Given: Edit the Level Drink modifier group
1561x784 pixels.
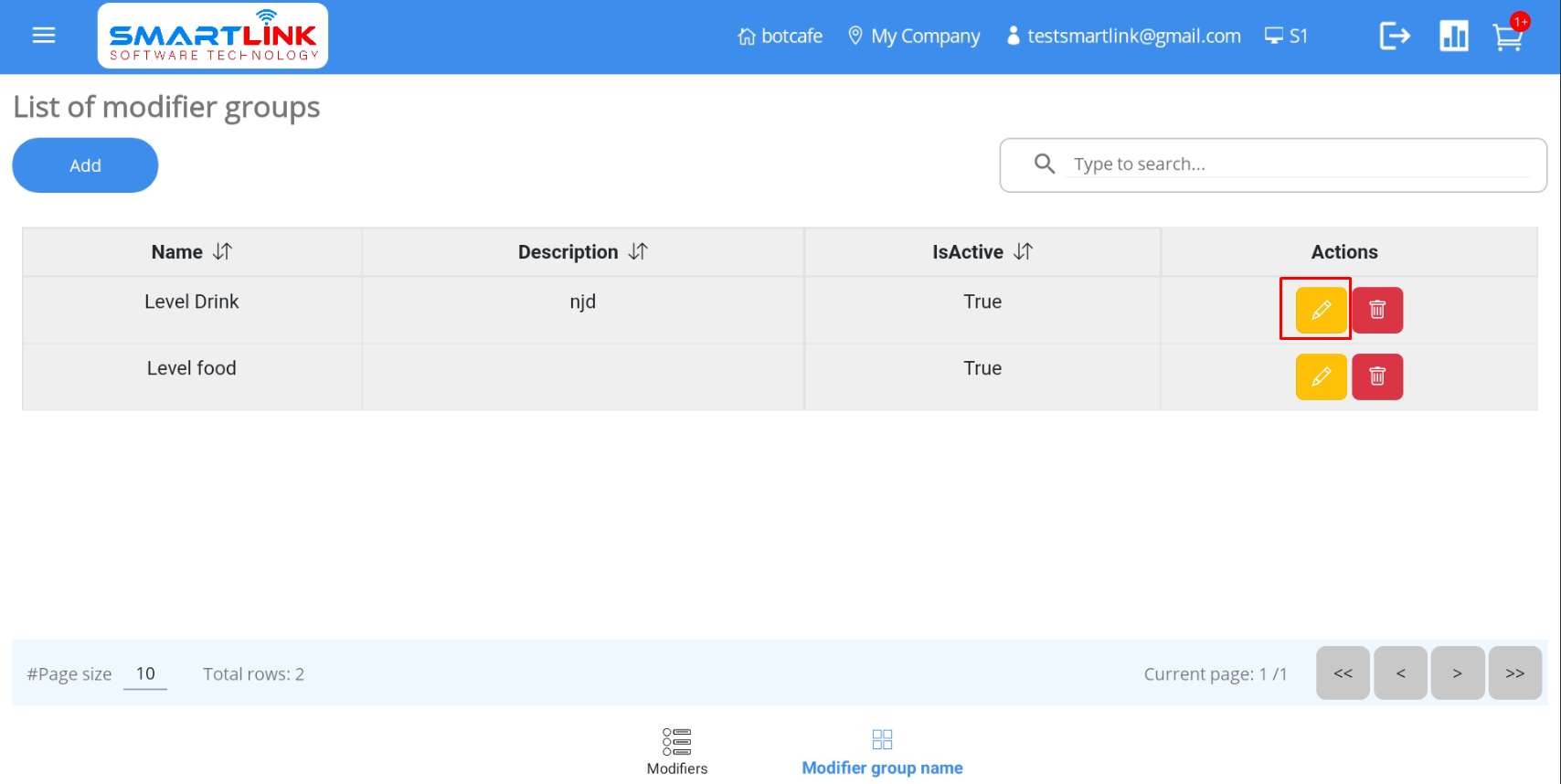Looking at the screenshot, I should pos(1321,310).
